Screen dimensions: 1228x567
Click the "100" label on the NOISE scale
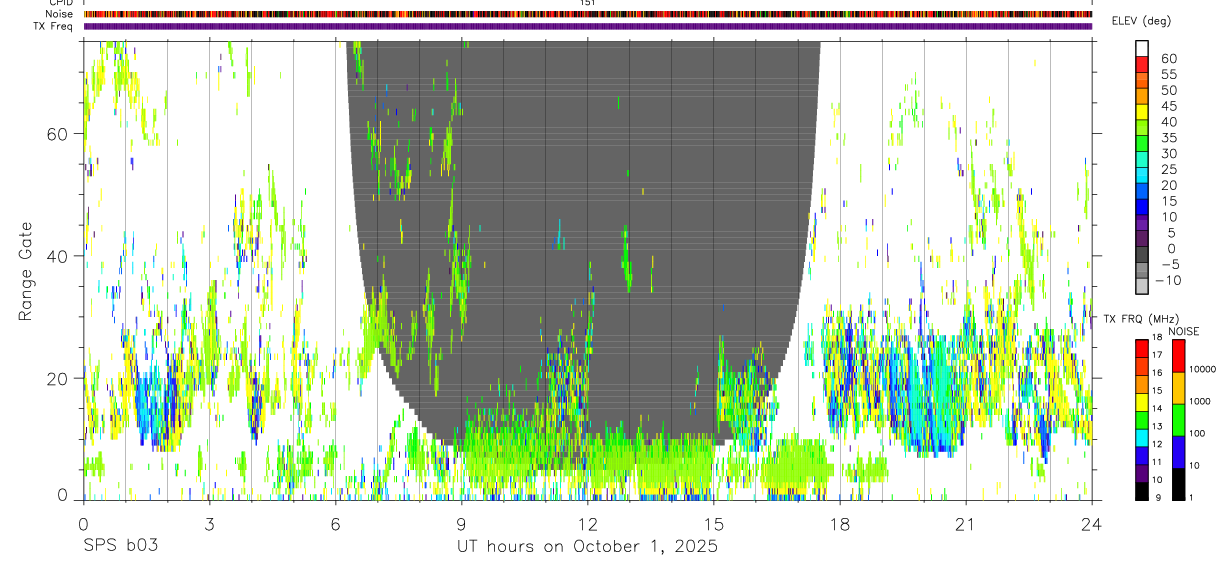(1198, 434)
